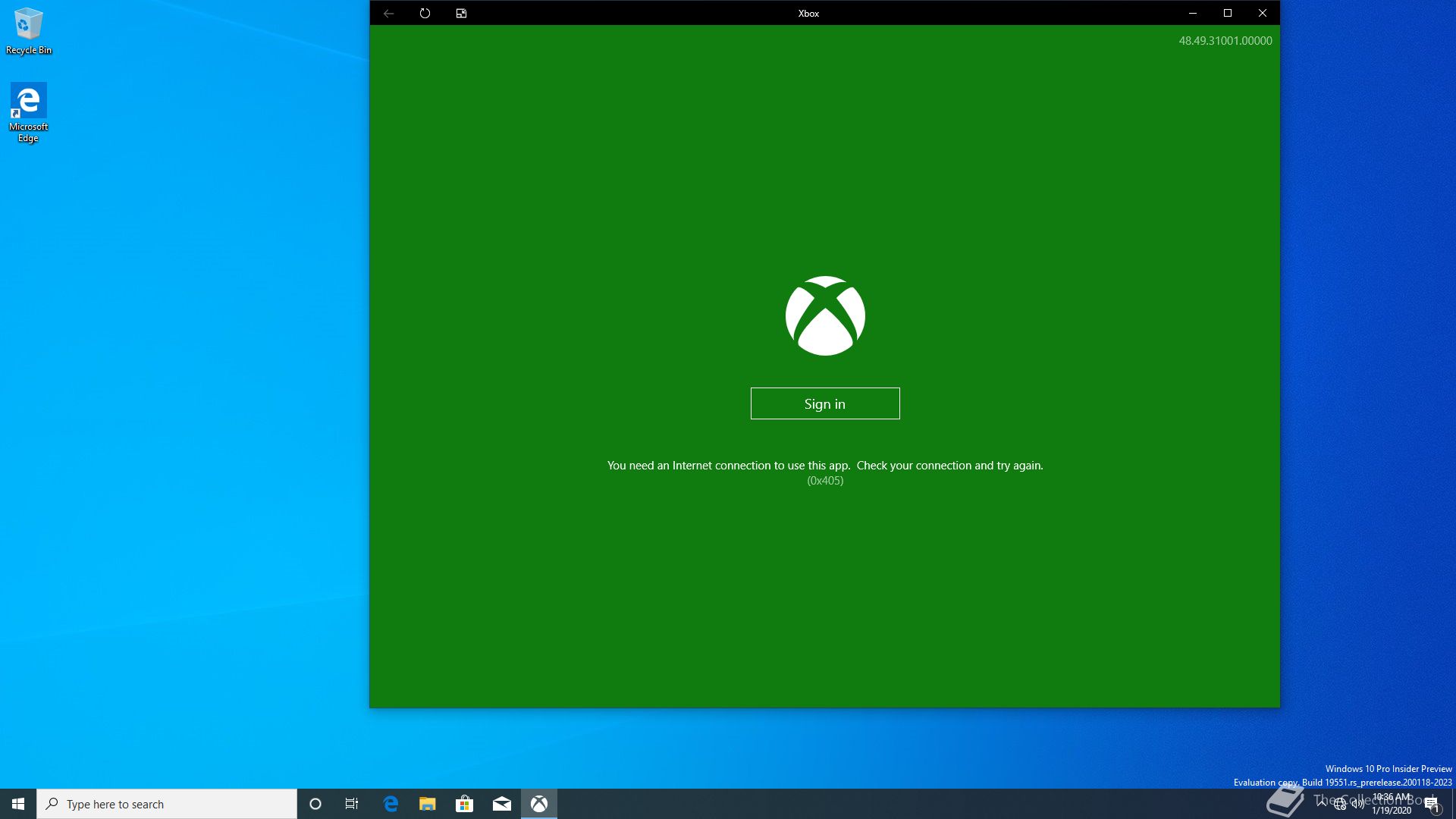This screenshot has height=819, width=1456.
Task: Click the Xbox window title text
Action: coord(808,14)
